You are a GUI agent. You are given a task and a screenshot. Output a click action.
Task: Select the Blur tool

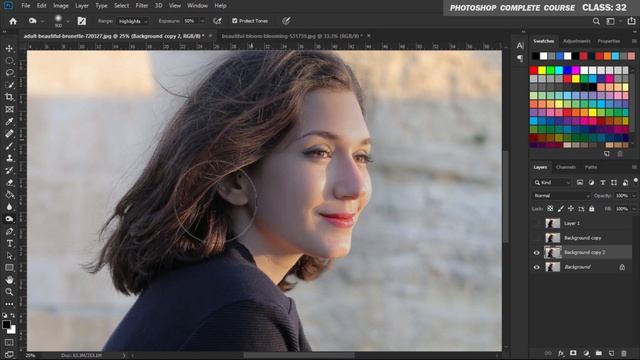coord(9,207)
